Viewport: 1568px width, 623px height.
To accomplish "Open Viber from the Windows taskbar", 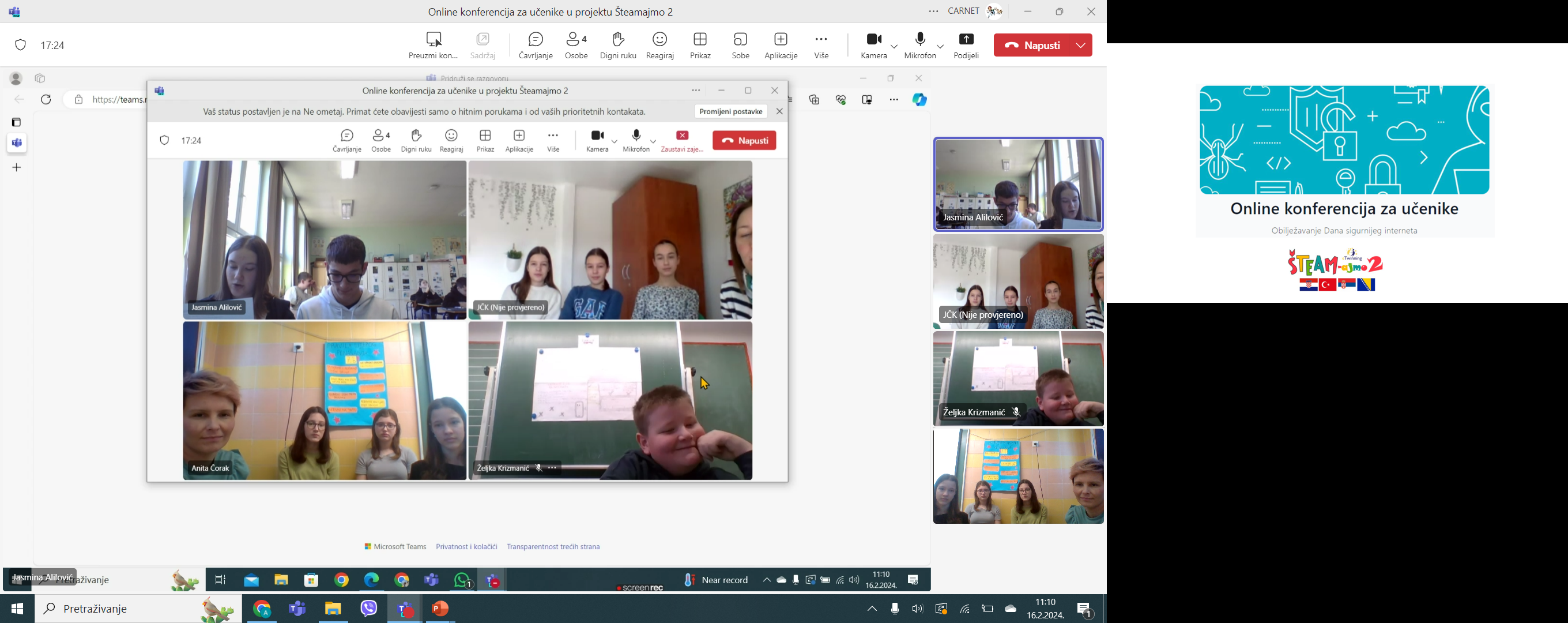I will coord(369,609).
